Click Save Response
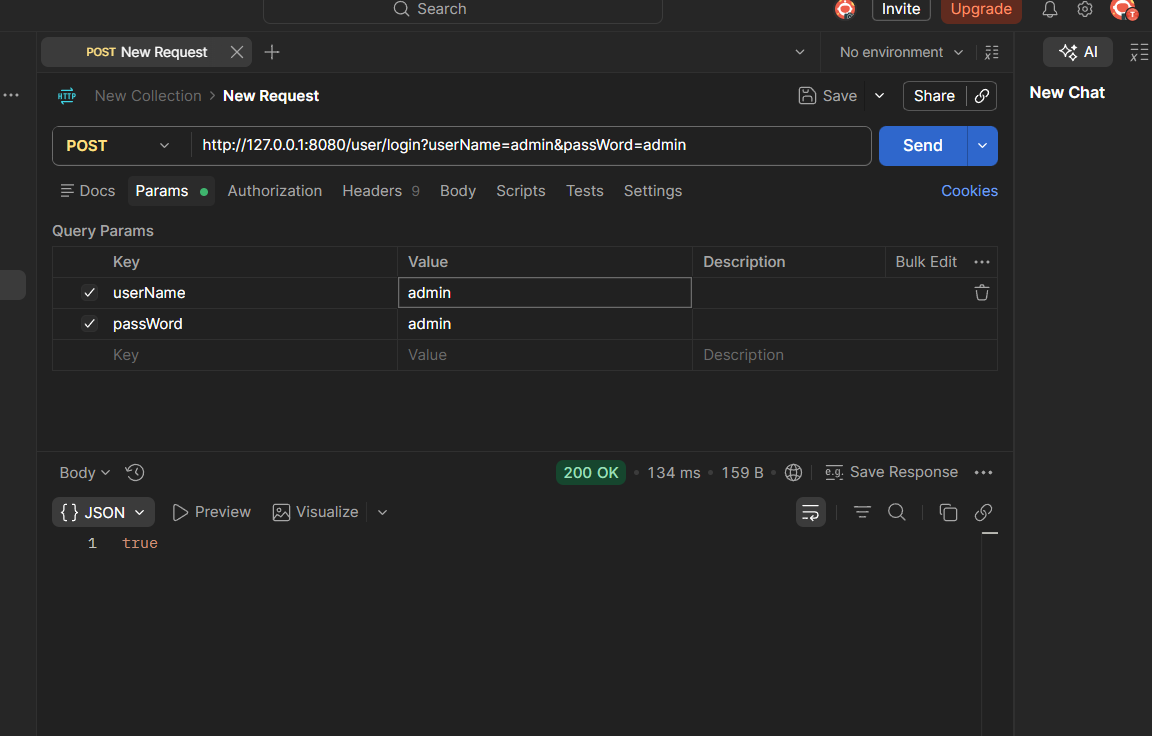Viewport: 1152px width, 736px height. coord(891,472)
